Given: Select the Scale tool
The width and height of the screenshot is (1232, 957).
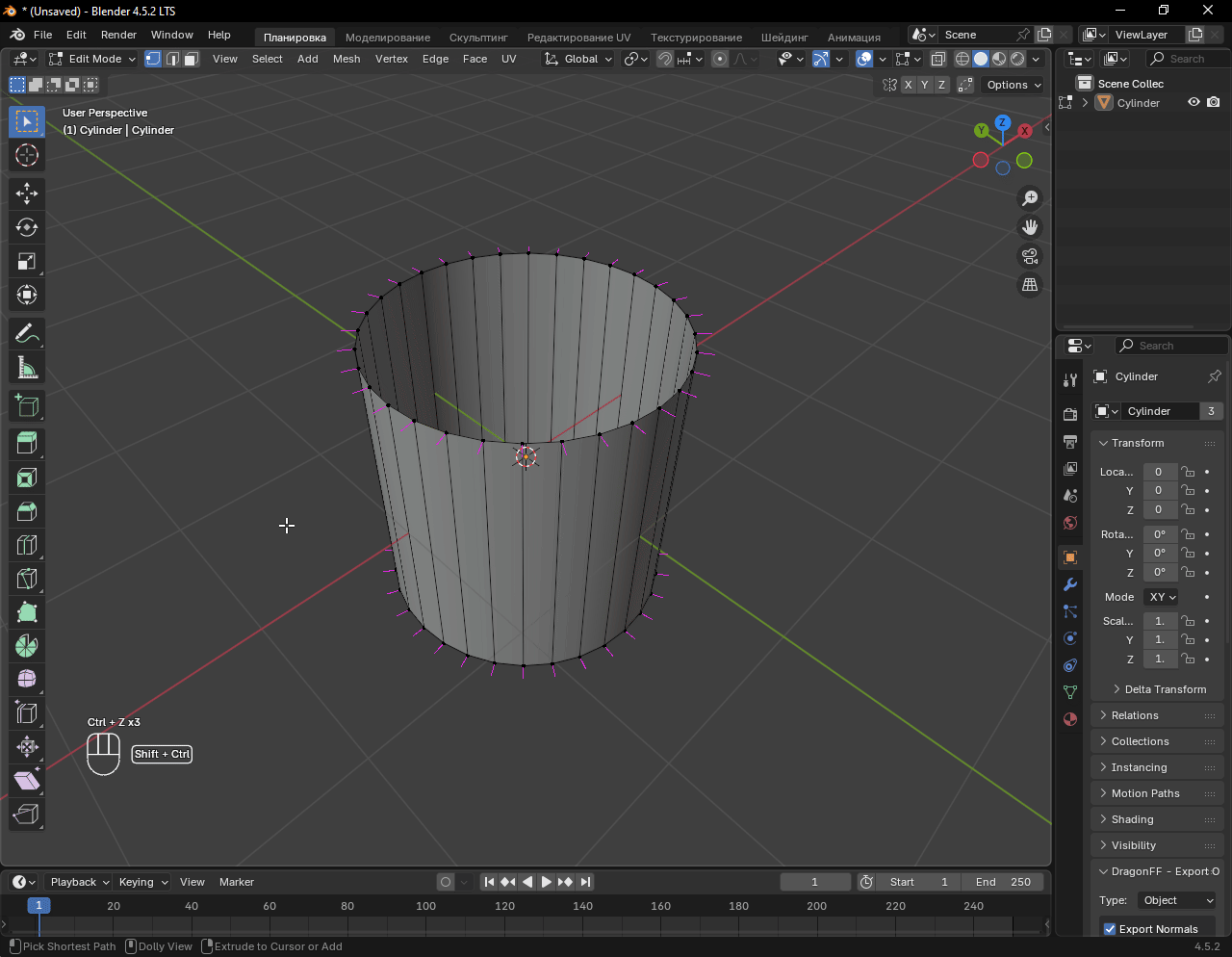Looking at the screenshot, I should click(27, 261).
